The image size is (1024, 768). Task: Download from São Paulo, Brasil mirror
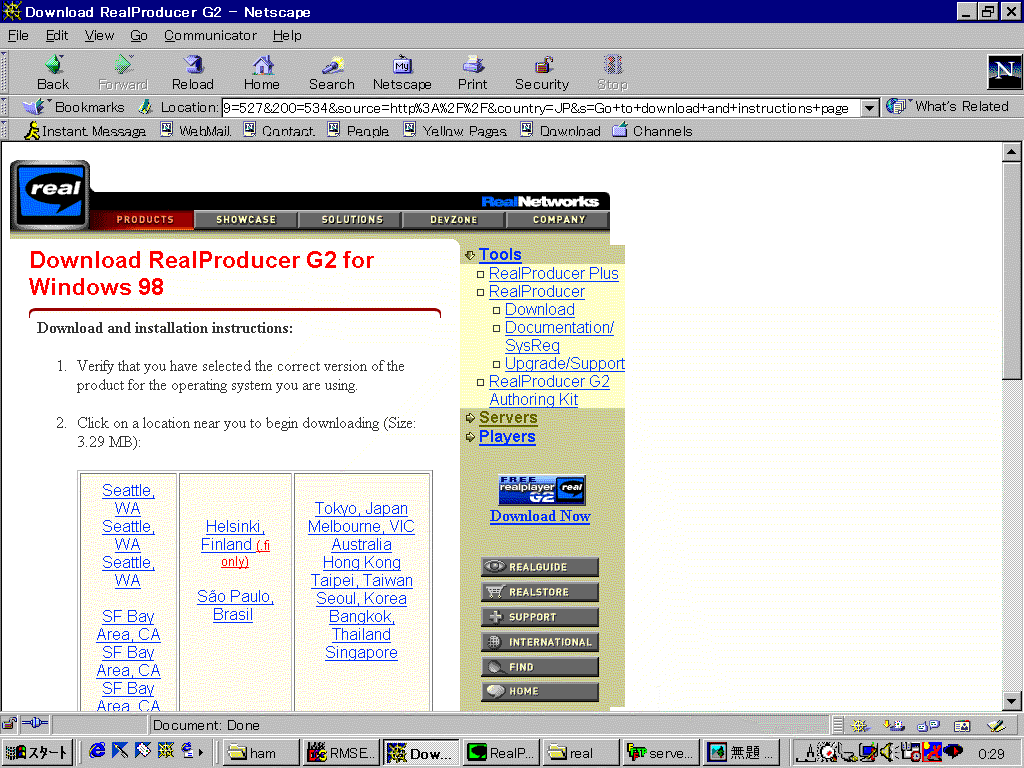point(235,605)
